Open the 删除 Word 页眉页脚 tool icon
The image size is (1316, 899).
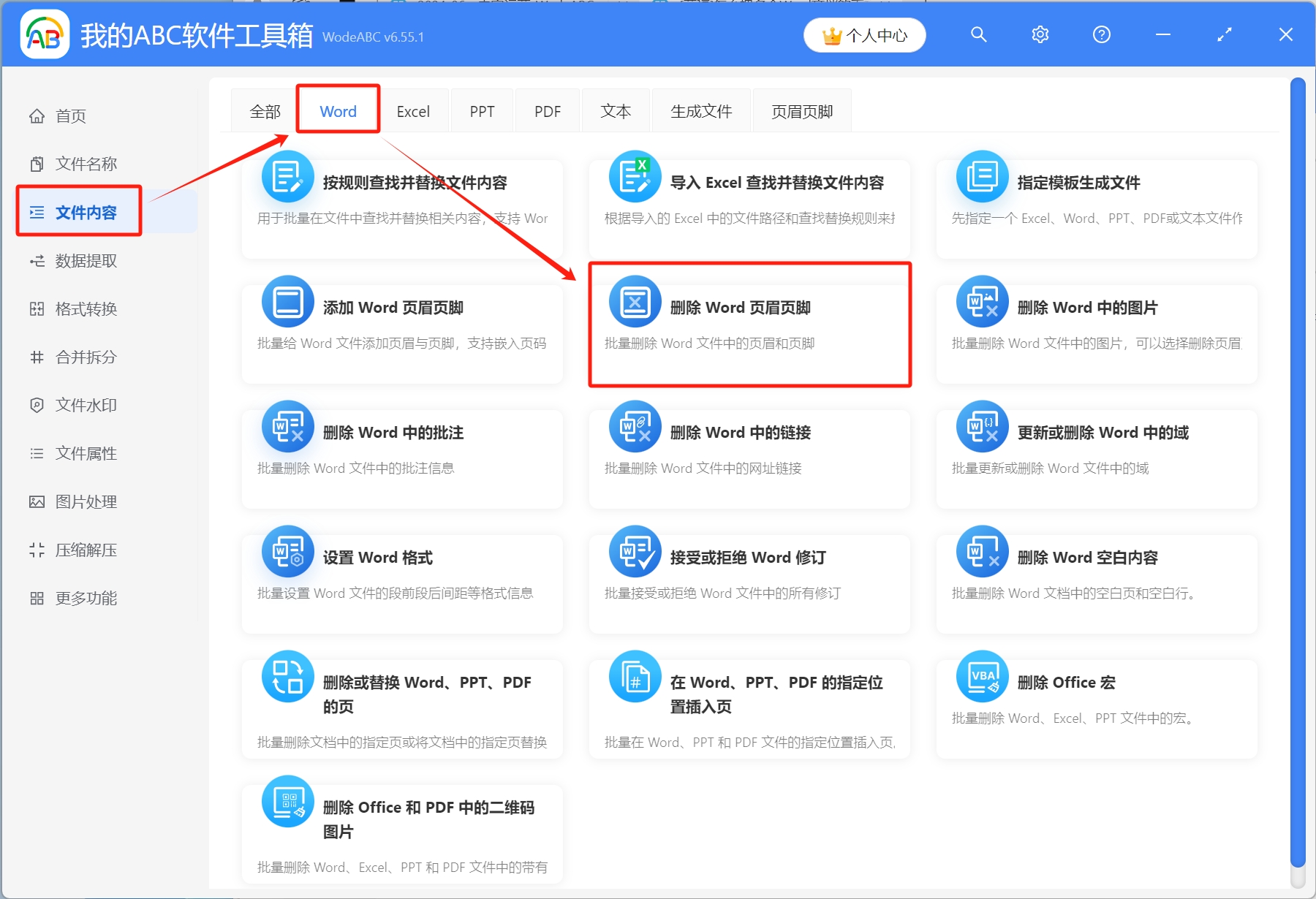click(635, 300)
